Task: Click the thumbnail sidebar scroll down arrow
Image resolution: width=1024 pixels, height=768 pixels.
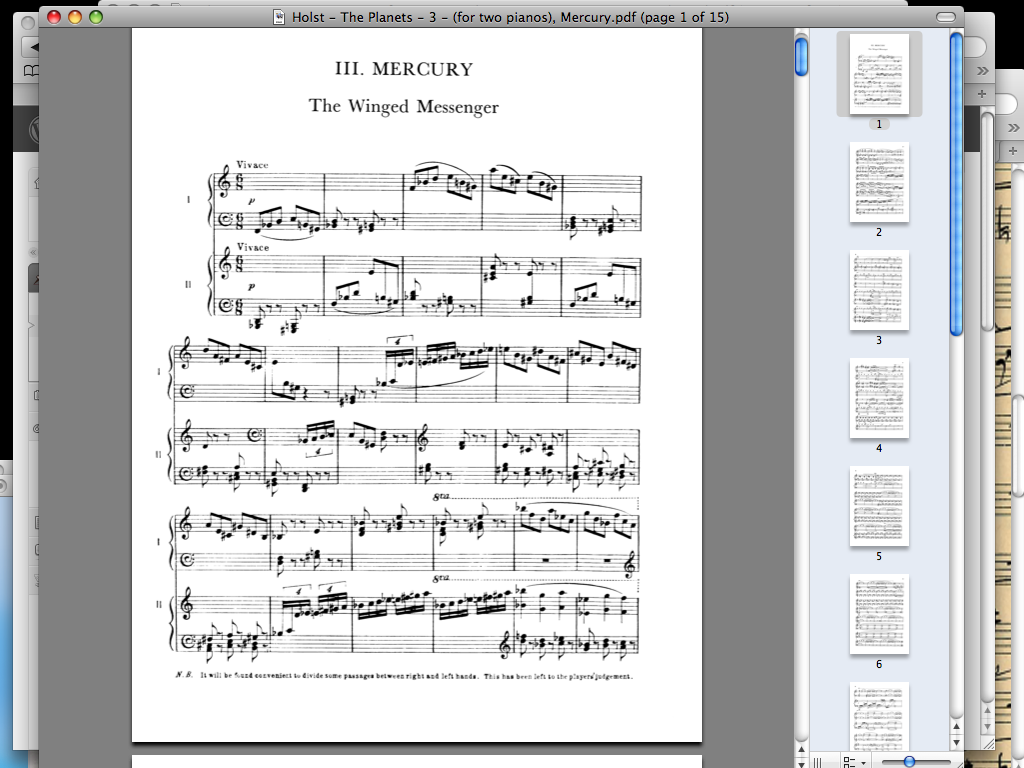Action: pos(956,743)
